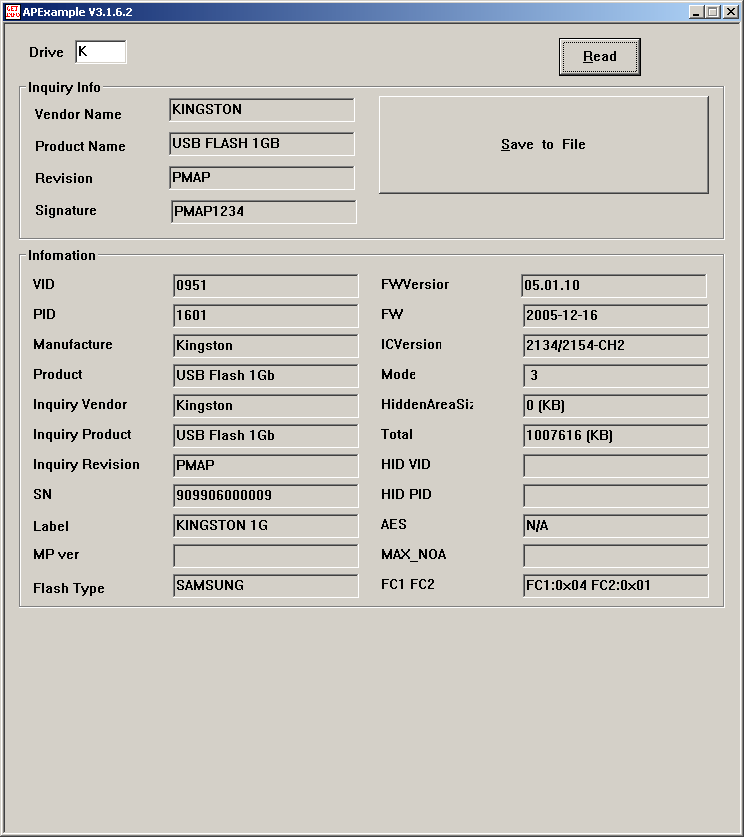Click the empty MP ver field
Screen dimensions: 744x837
tap(266, 556)
